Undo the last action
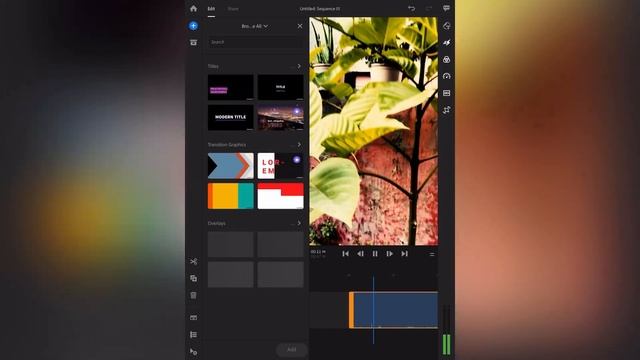Screen dimensions: 640x360 pyautogui.click(x=411, y=8)
